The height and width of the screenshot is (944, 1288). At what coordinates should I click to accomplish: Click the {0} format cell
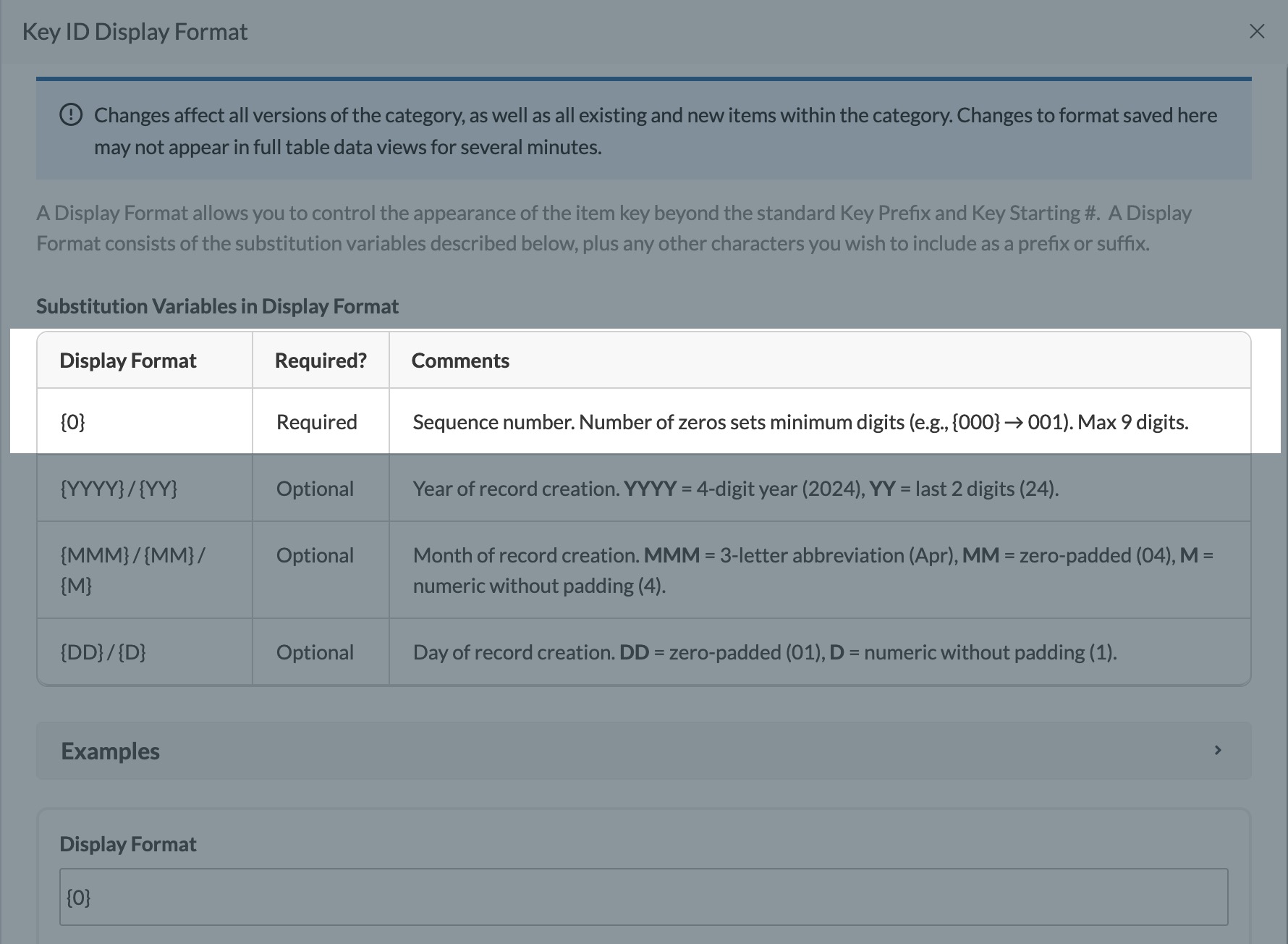(145, 421)
